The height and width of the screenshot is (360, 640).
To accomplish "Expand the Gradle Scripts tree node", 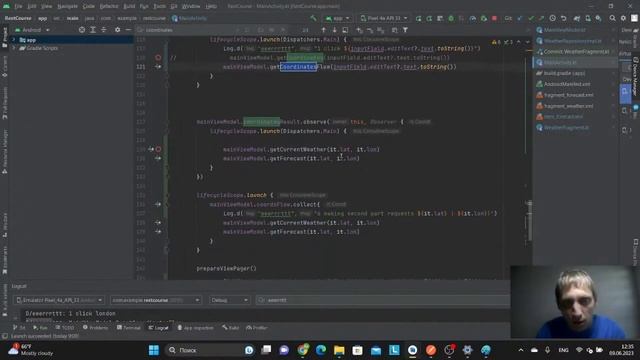I will (14, 48).
